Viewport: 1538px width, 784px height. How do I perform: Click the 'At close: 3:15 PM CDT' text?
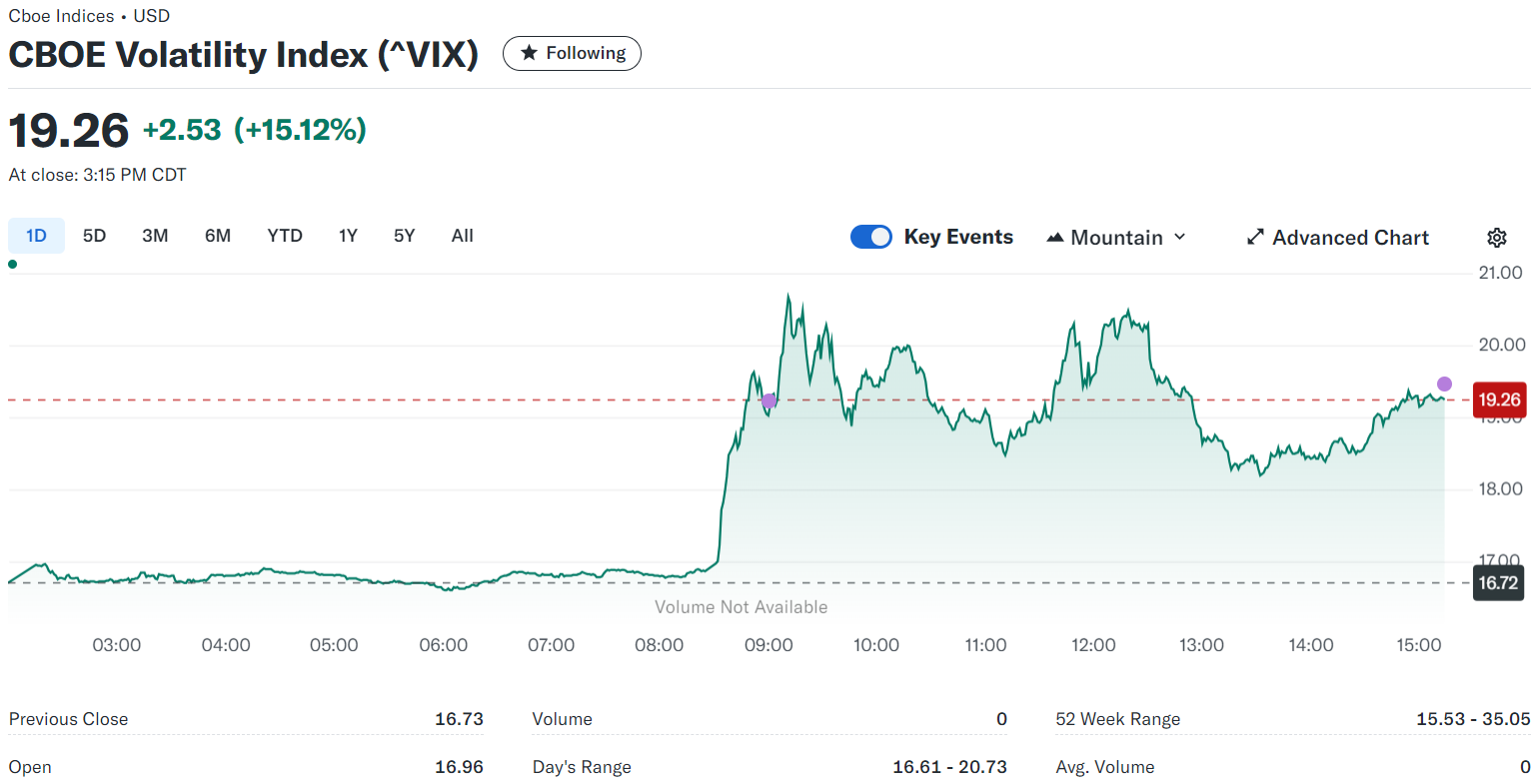point(98,175)
